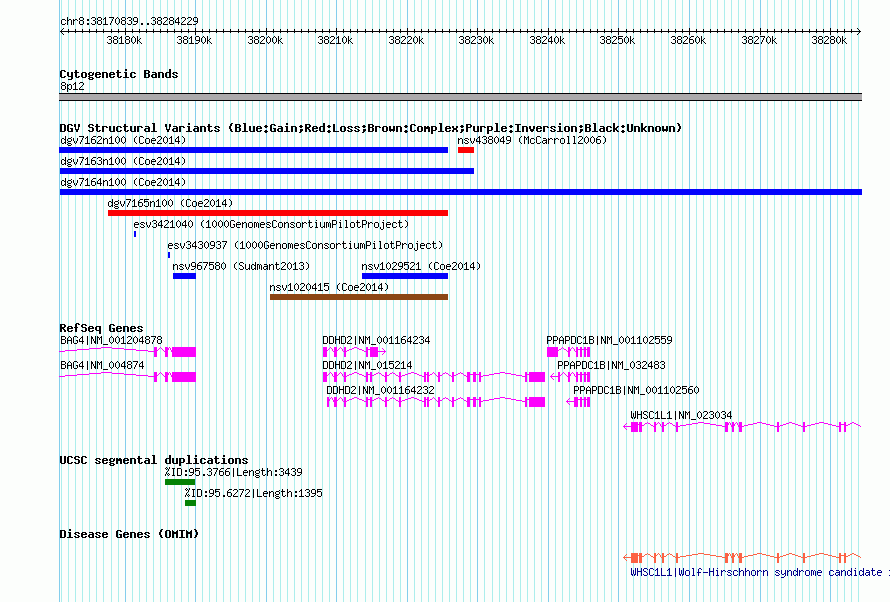Click the nsv1029521 blue variant bar
The image size is (890, 602).
pos(405,276)
